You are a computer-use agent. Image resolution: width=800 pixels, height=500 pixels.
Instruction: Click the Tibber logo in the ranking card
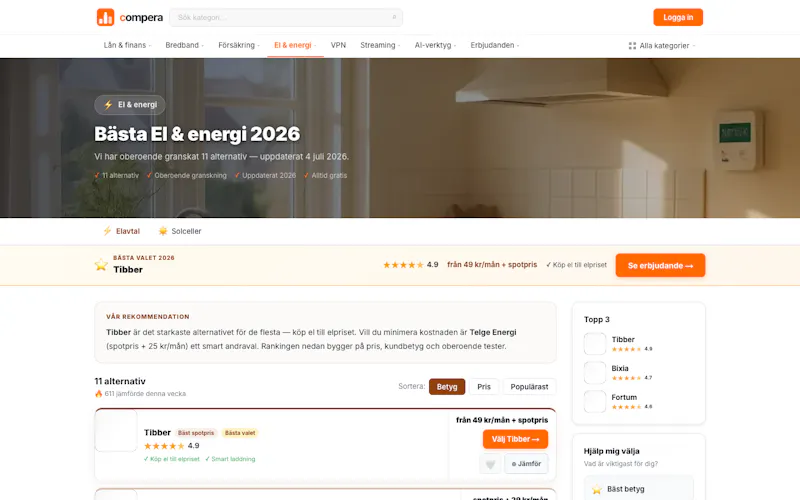point(116,430)
